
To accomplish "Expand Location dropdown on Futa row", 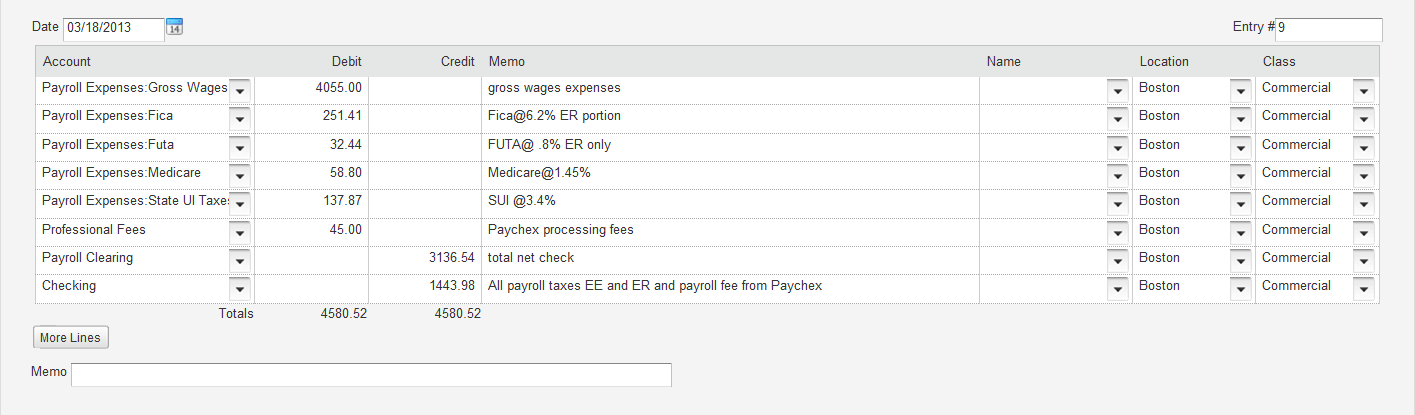I will (1241, 147).
